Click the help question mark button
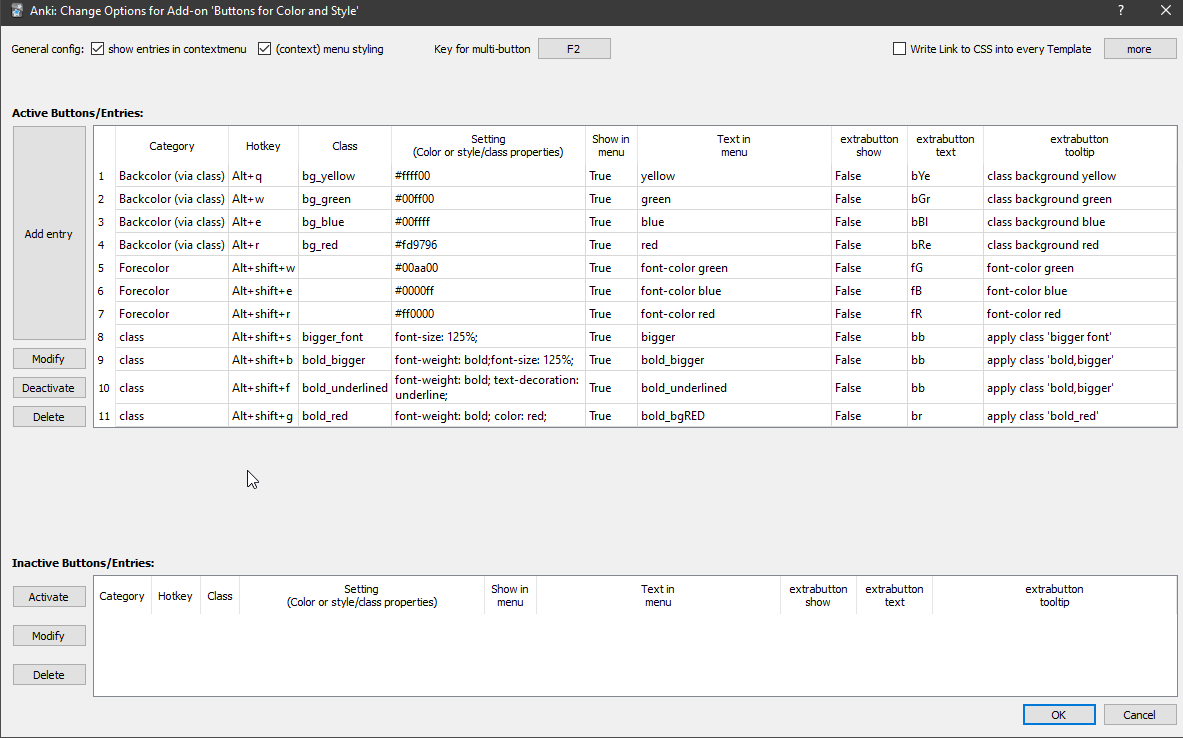 click(1119, 11)
